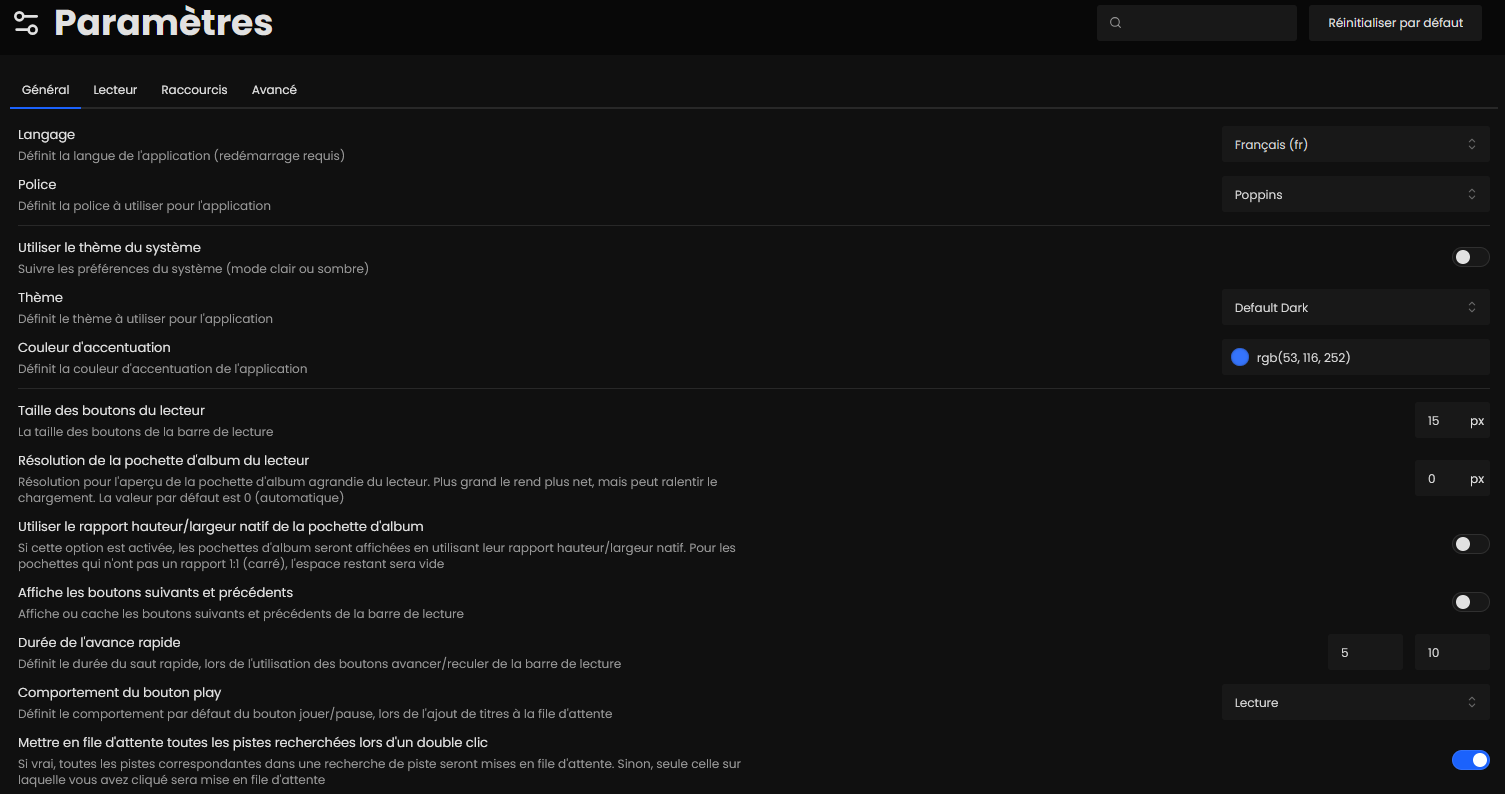This screenshot has height=794, width=1505.
Task: Click the magnifier icon in search box
Action: (x=1116, y=23)
